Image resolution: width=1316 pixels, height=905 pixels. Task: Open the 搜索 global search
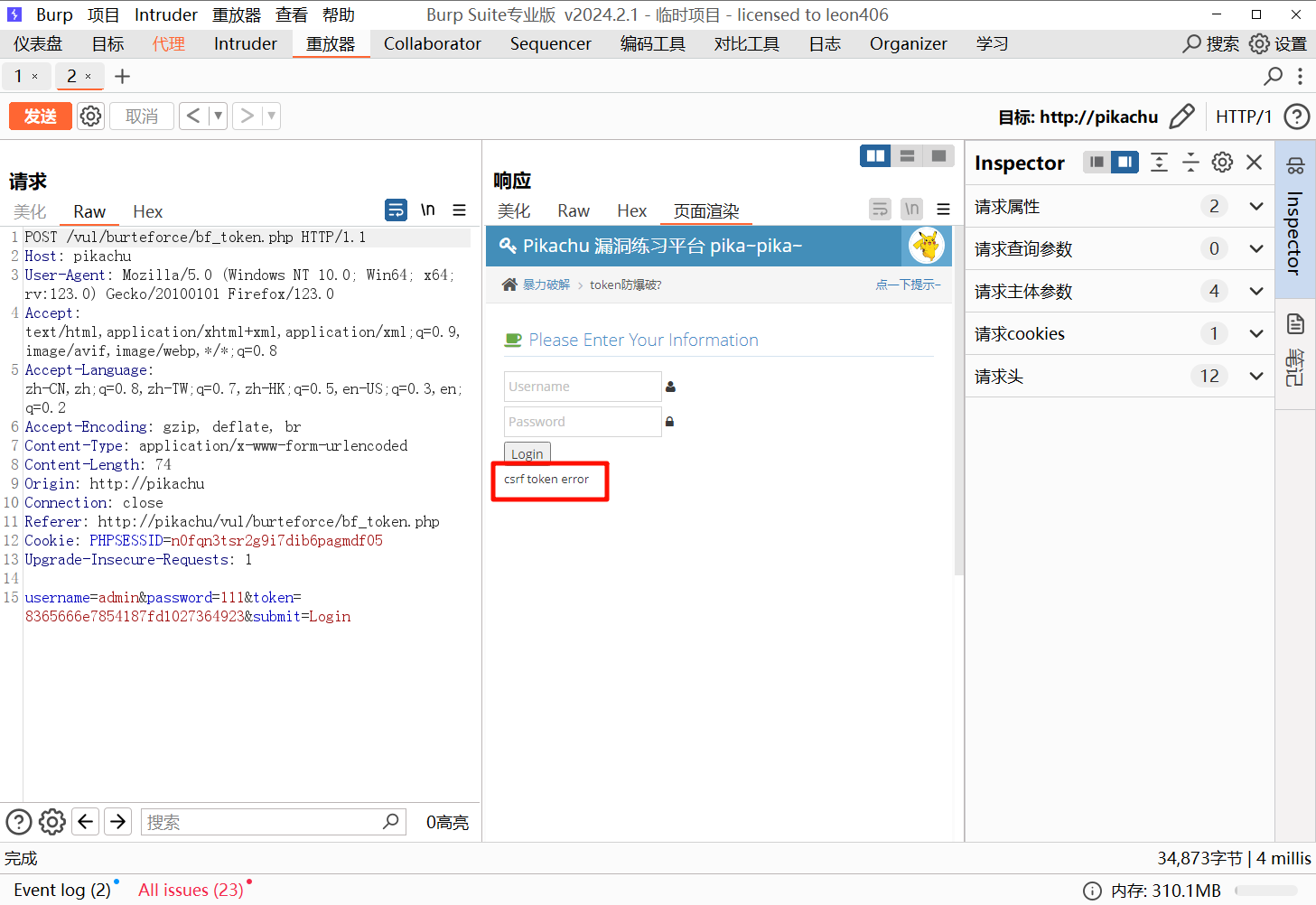pos(1211,43)
